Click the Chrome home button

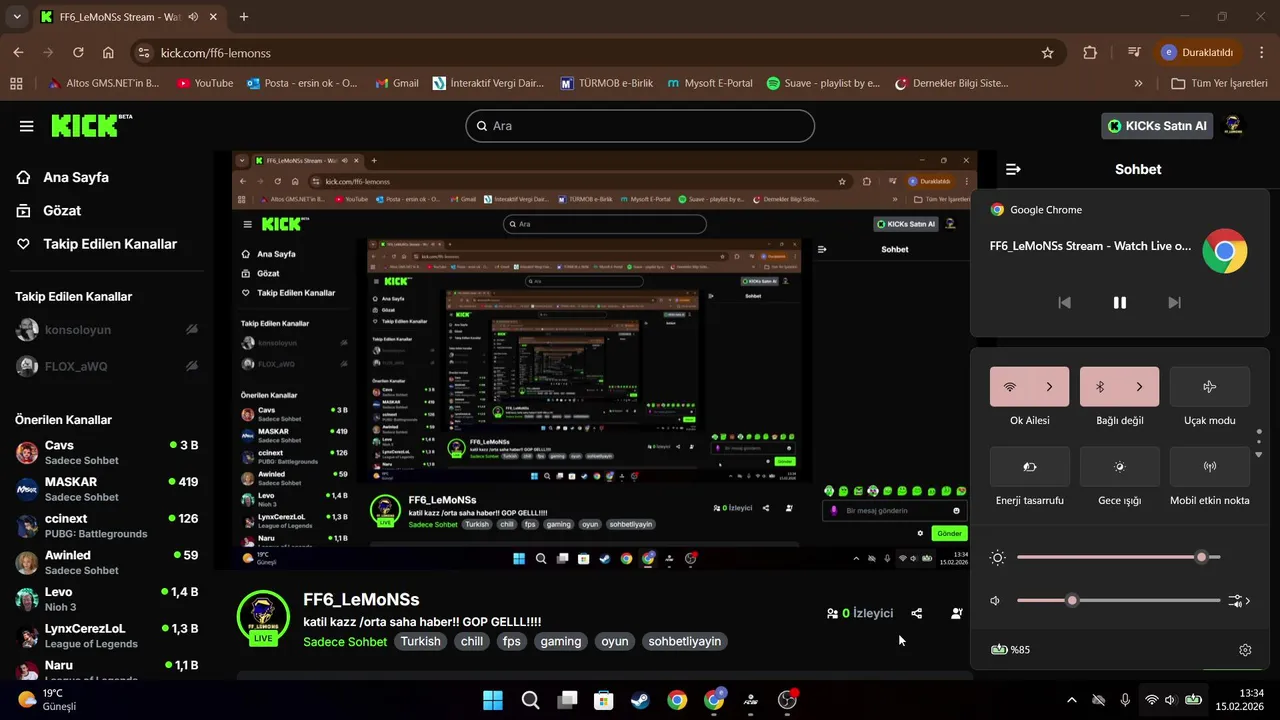108,52
